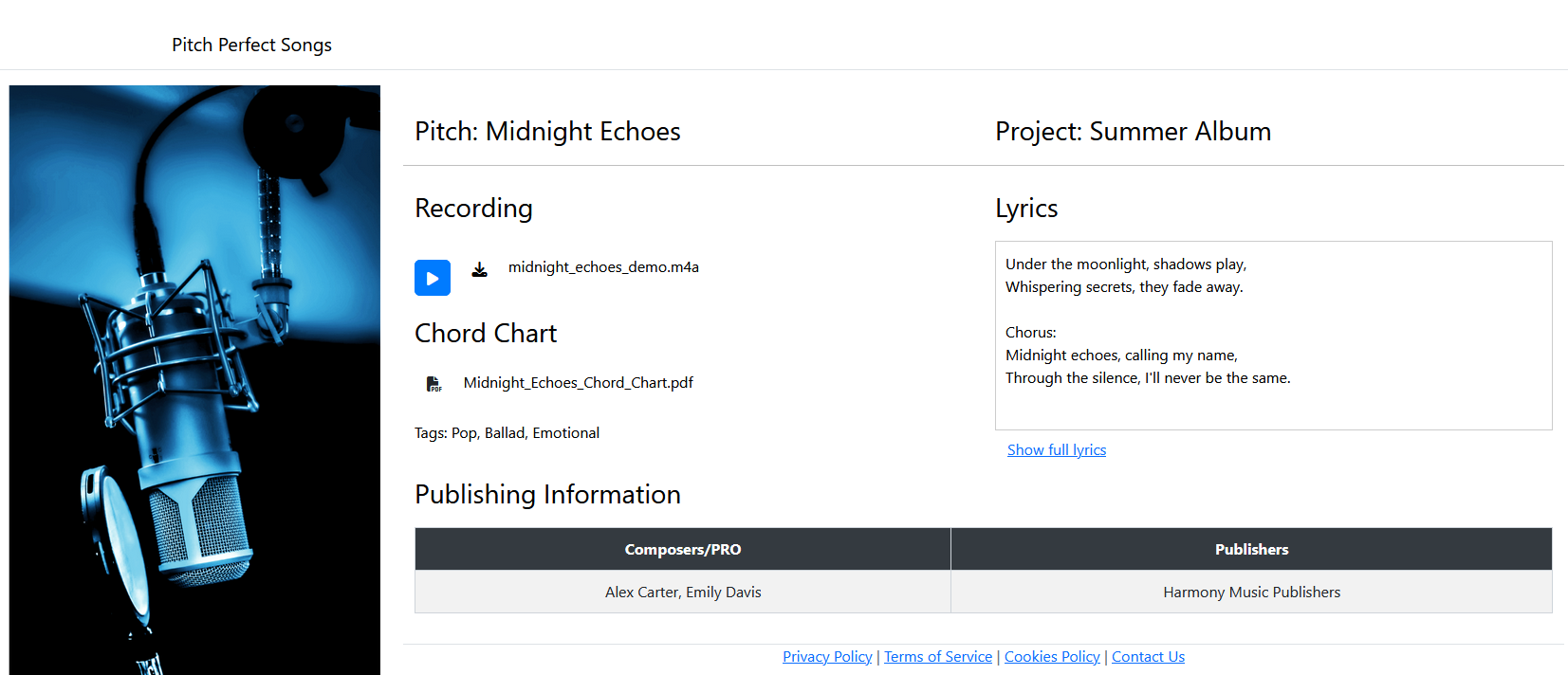Click the Publishers column header

click(x=1251, y=549)
